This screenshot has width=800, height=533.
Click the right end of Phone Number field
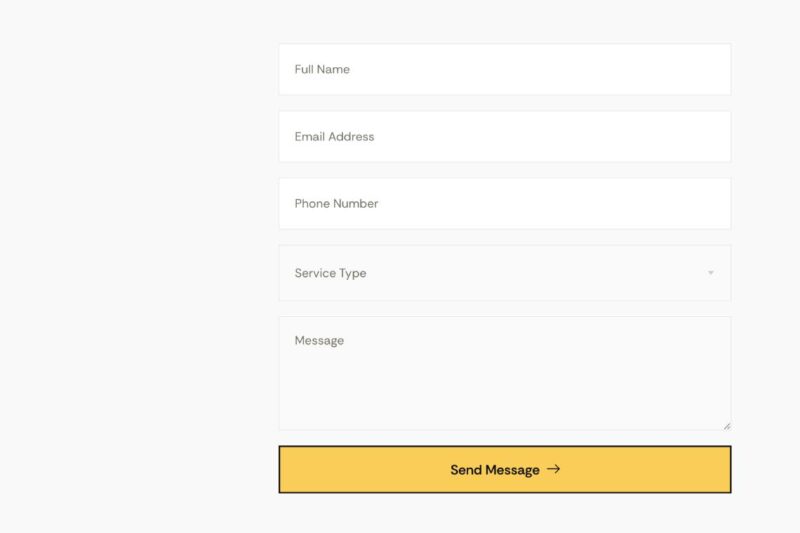[710, 203]
